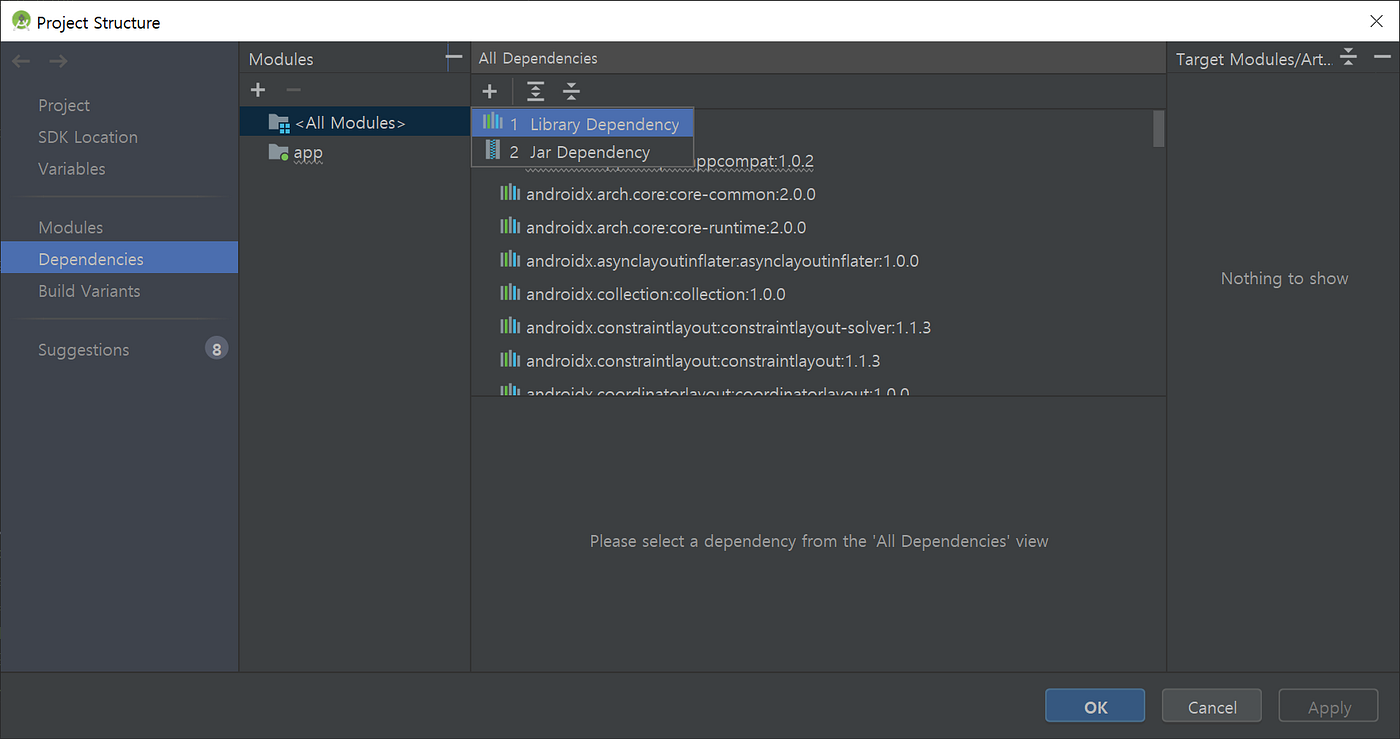
Task: Hide the Modules panel via minimize icon
Action: (x=452, y=56)
